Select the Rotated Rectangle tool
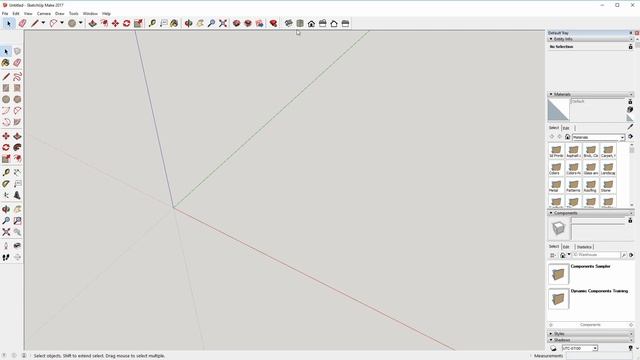640x360 pixels. point(17,88)
